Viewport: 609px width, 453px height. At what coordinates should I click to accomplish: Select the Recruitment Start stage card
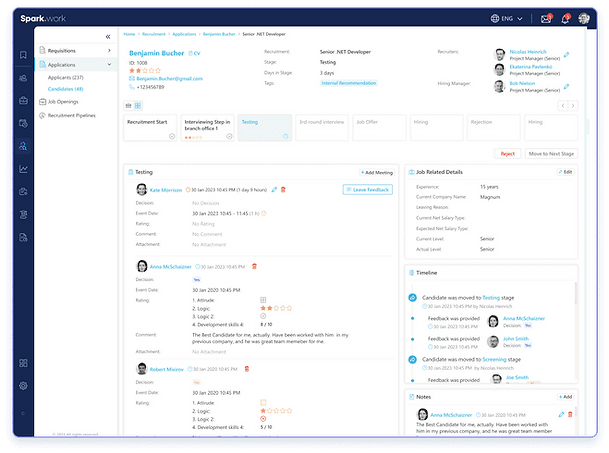click(x=150, y=127)
